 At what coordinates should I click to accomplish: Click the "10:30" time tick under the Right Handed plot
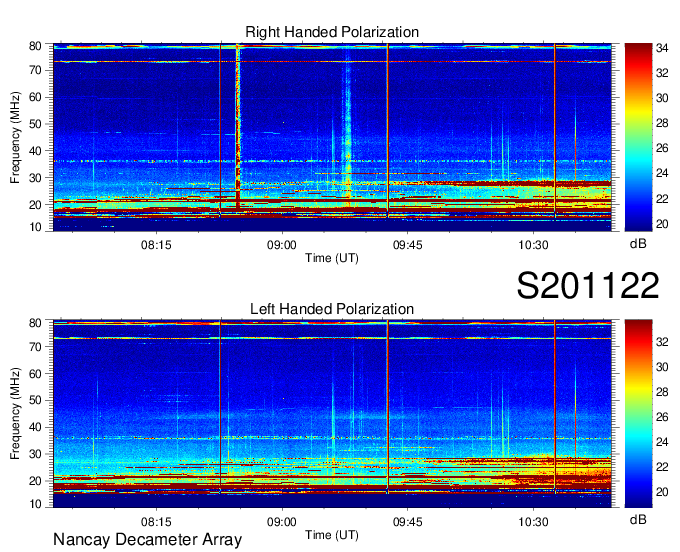533,245
